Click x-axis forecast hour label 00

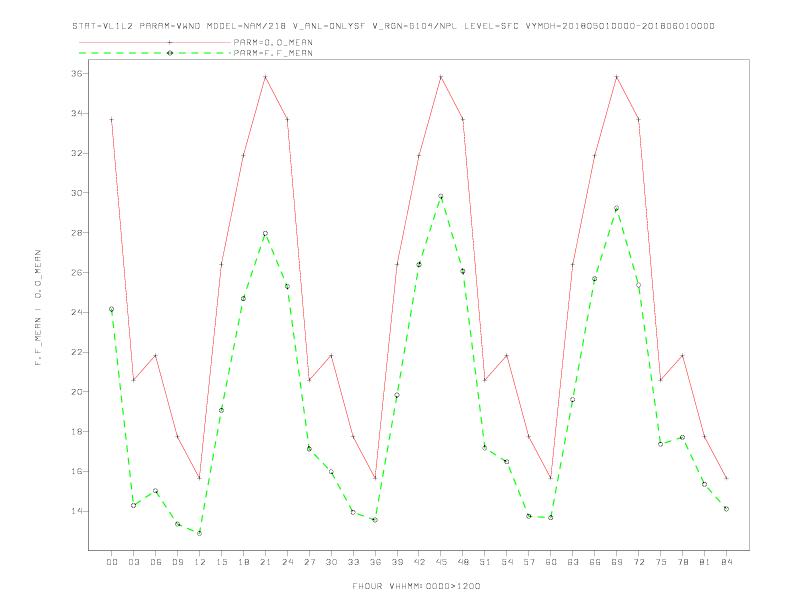click(x=112, y=562)
